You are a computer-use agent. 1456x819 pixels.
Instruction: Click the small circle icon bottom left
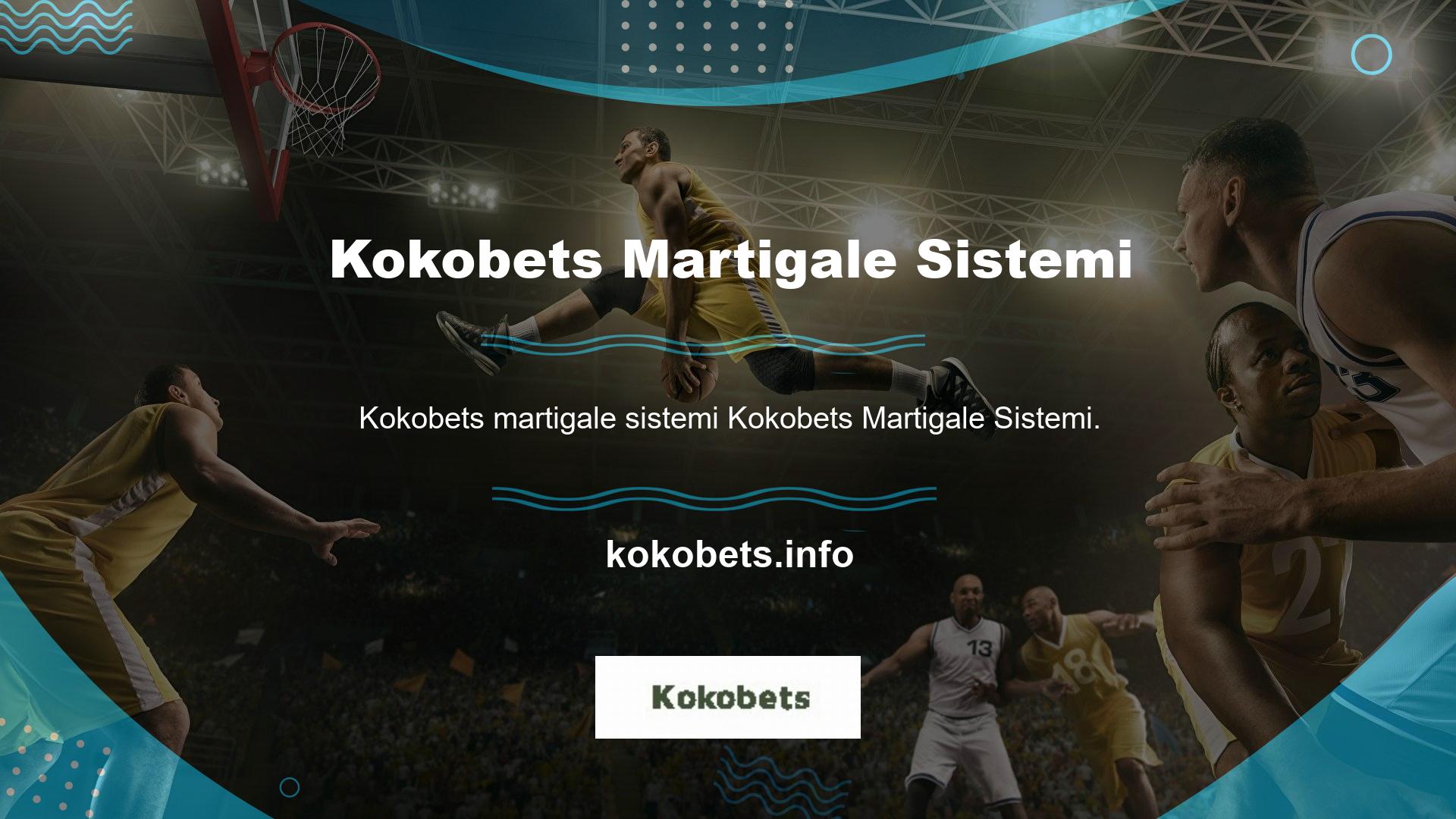[x=290, y=787]
